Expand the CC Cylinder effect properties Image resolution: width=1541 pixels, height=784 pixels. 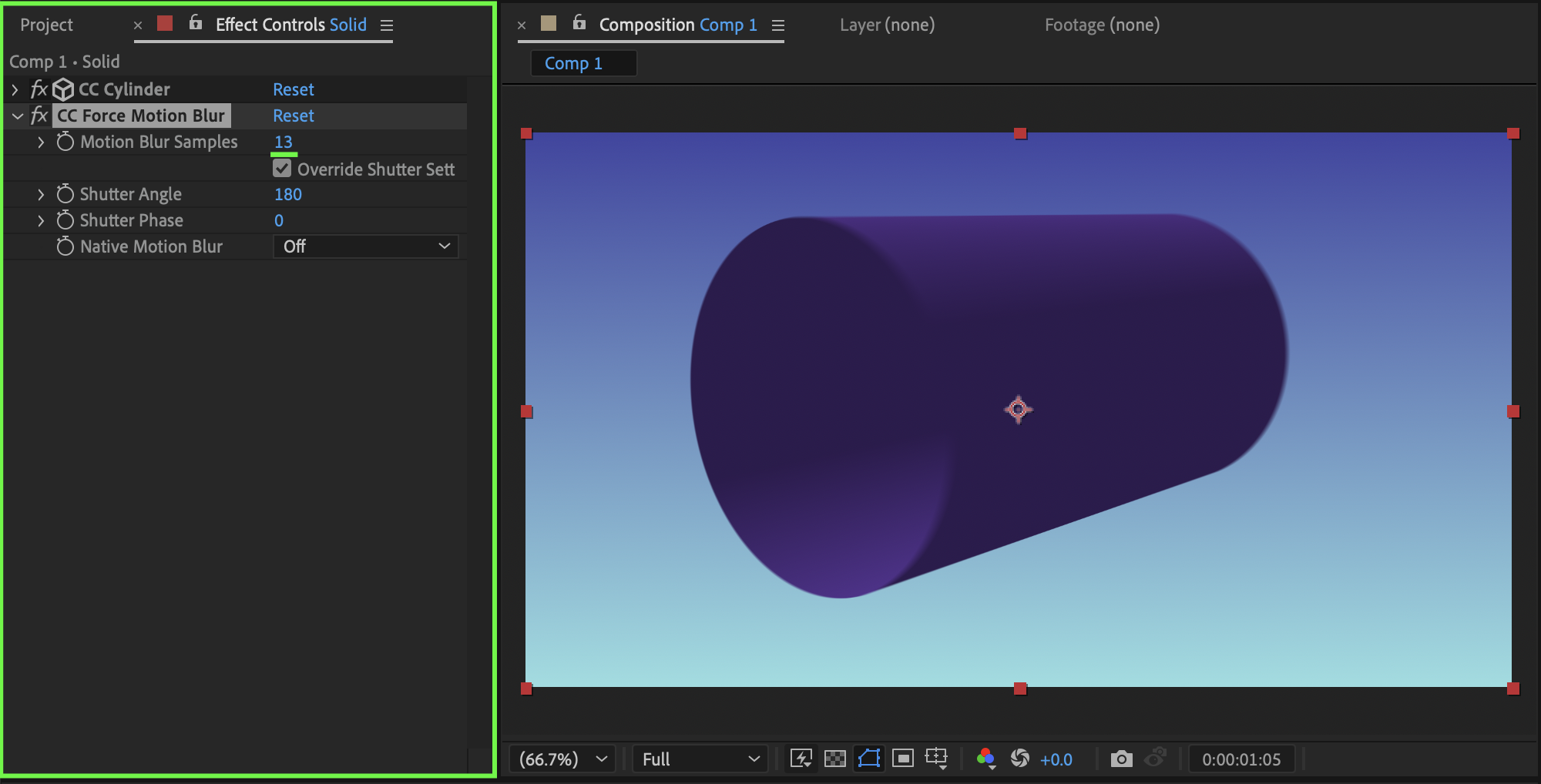click(x=15, y=89)
